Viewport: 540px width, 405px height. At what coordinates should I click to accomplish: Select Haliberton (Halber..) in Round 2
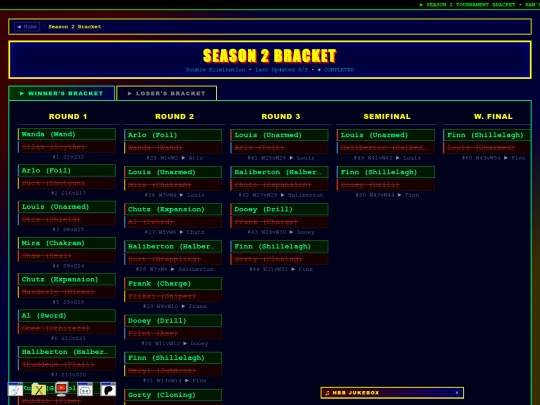pyautogui.click(x=173, y=247)
